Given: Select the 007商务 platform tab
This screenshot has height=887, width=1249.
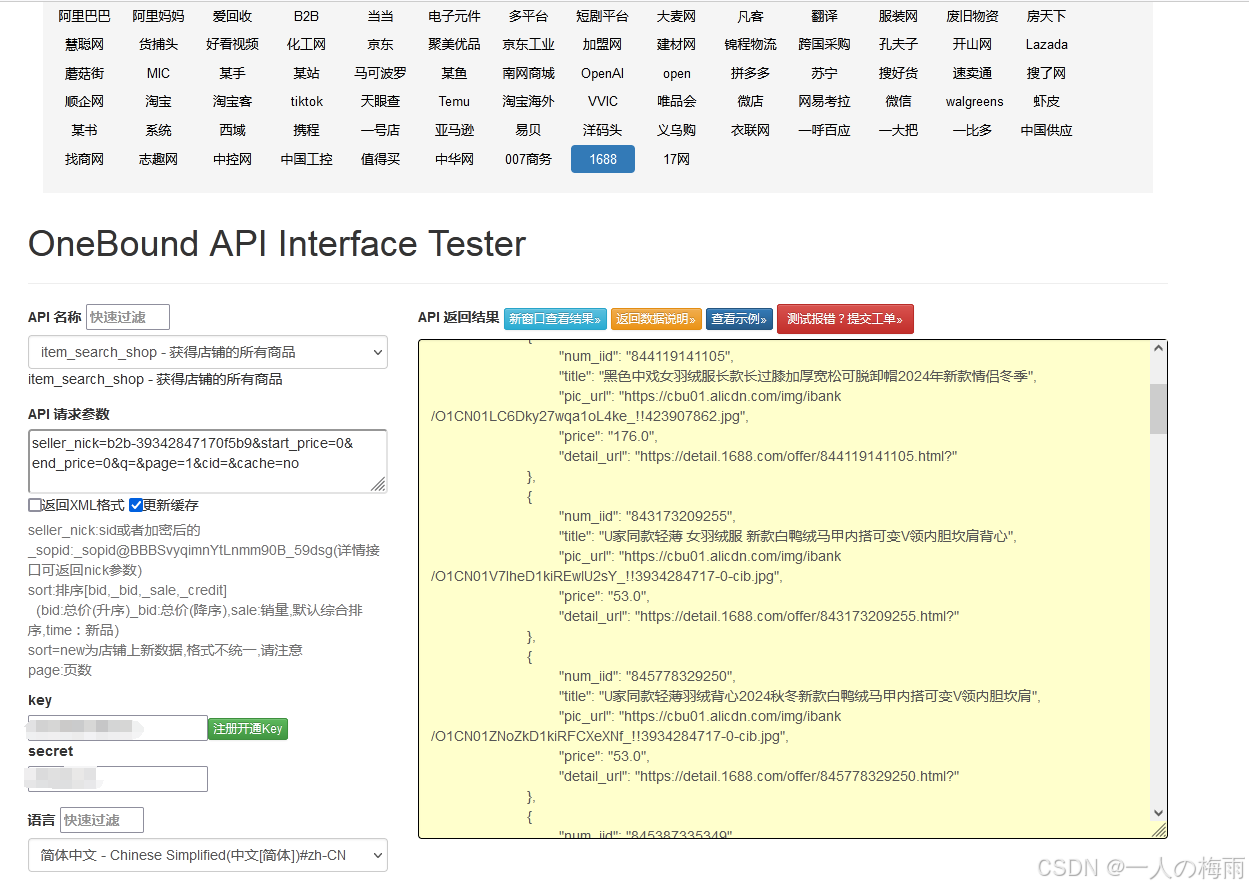Looking at the screenshot, I should 529,159.
